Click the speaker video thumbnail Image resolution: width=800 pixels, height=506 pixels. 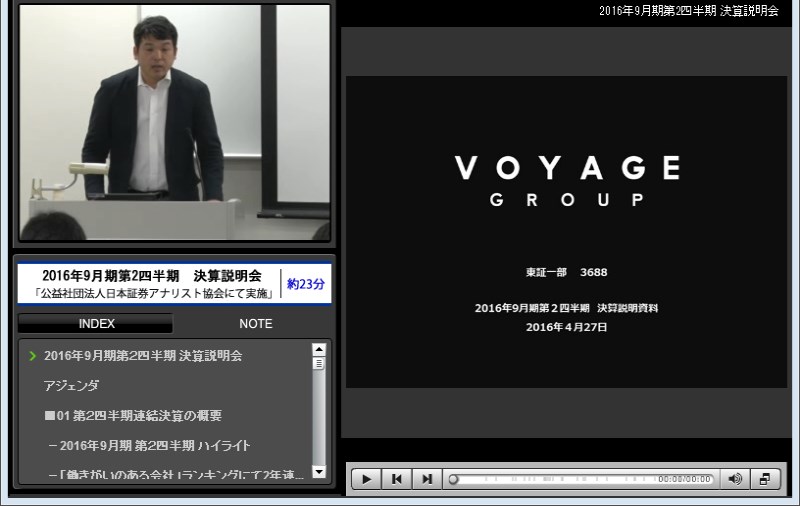tap(174, 122)
